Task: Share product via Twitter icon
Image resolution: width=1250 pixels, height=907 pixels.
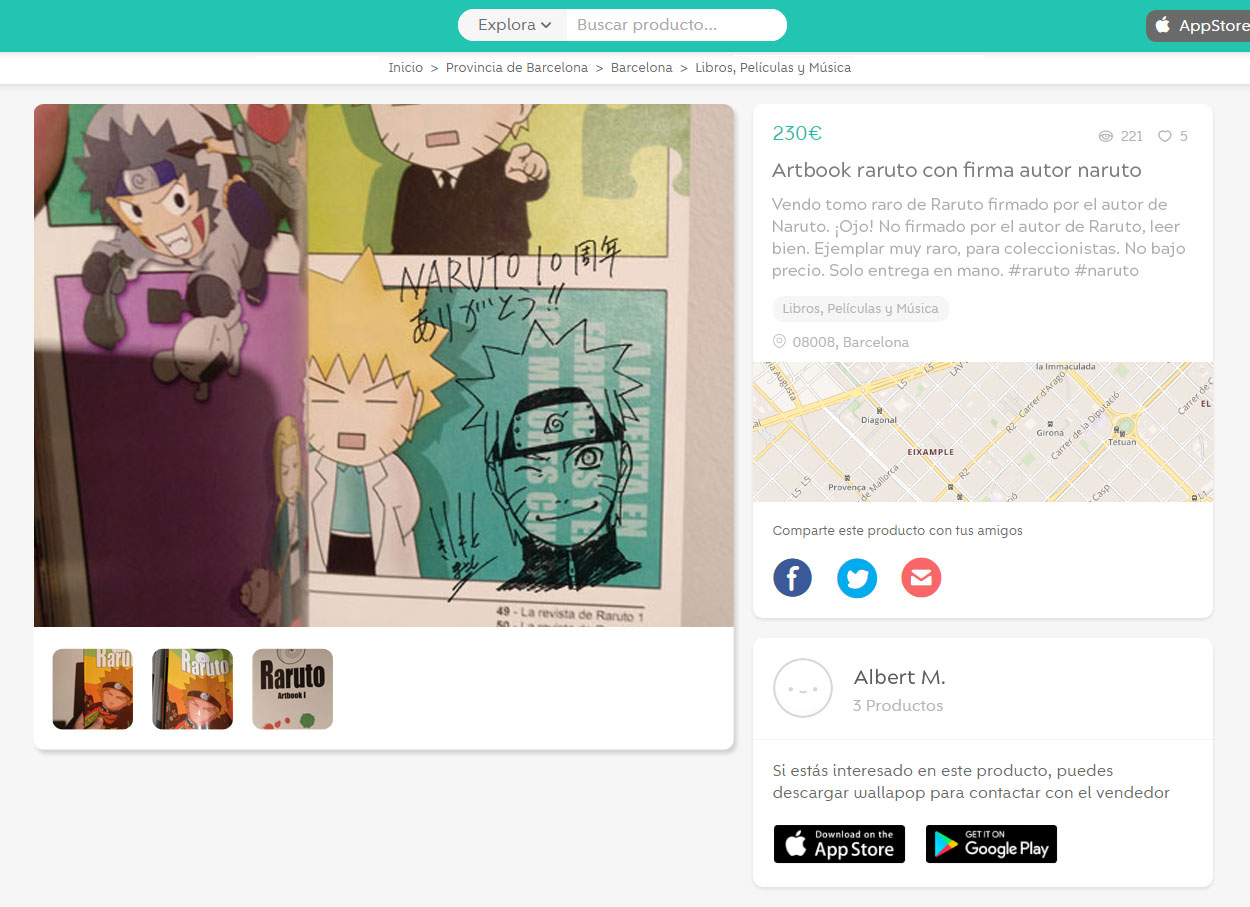Action: [x=857, y=578]
